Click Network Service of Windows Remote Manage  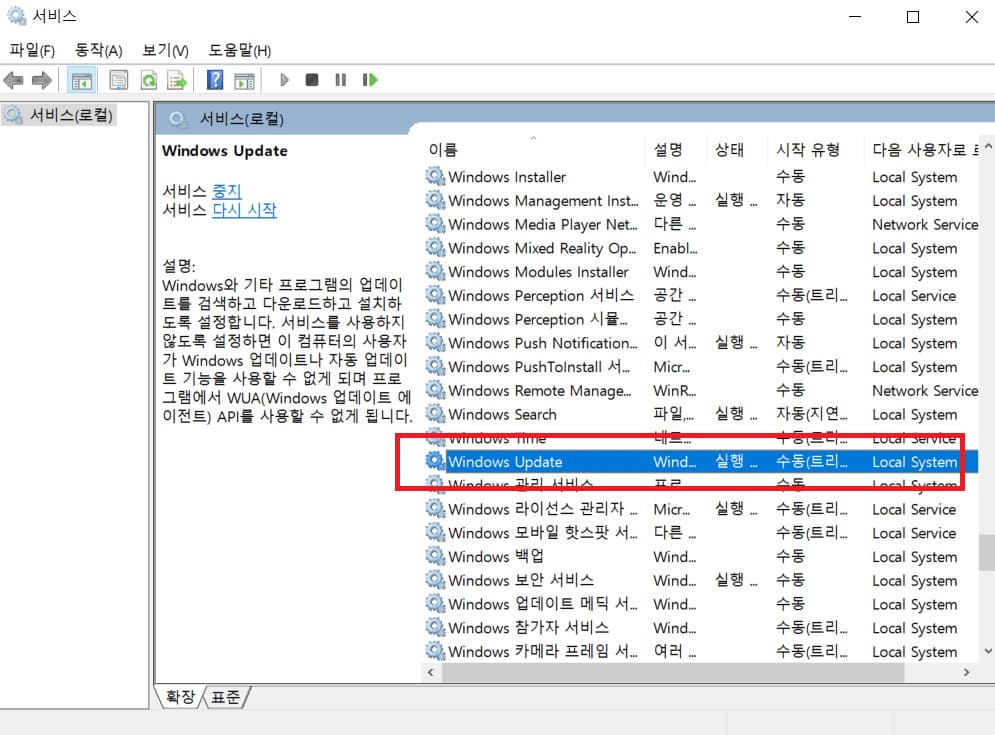[x=925, y=390]
